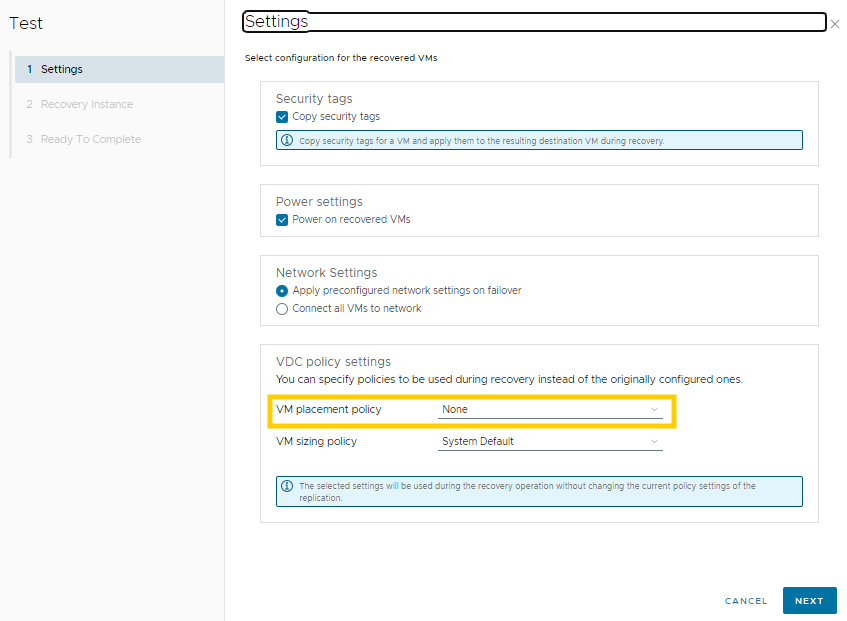Open the VM placement policy dropdown
The width and height of the screenshot is (847, 621).
click(x=549, y=409)
